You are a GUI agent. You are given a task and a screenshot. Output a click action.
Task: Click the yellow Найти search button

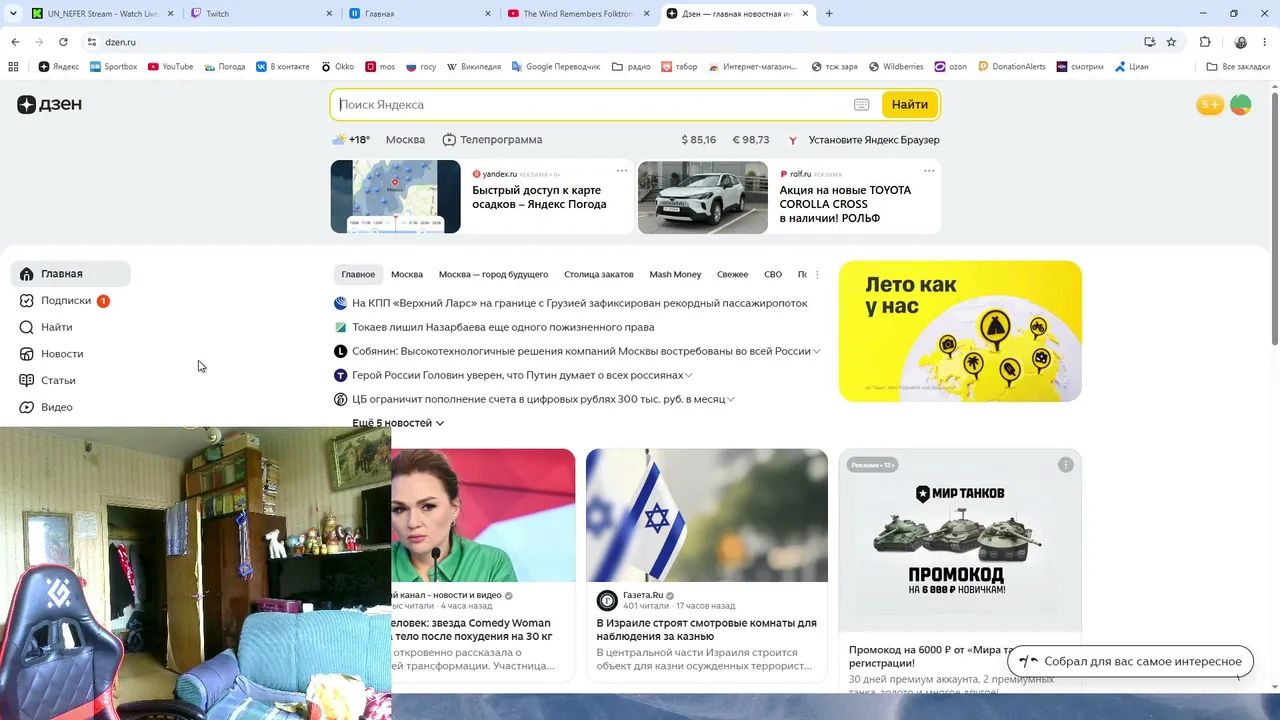[910, 105]
